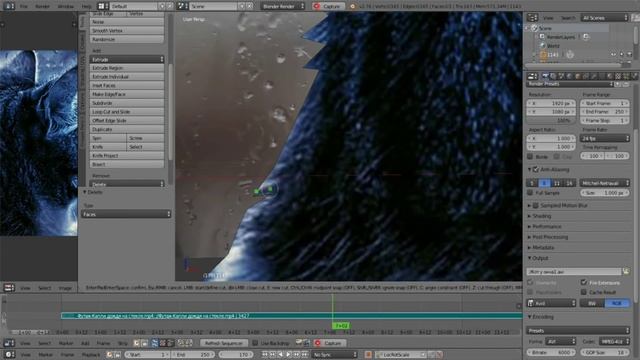Toggle the Anti-Aliasing checkbox
This screenshot has width=640, height=360.
pos(536,169)
